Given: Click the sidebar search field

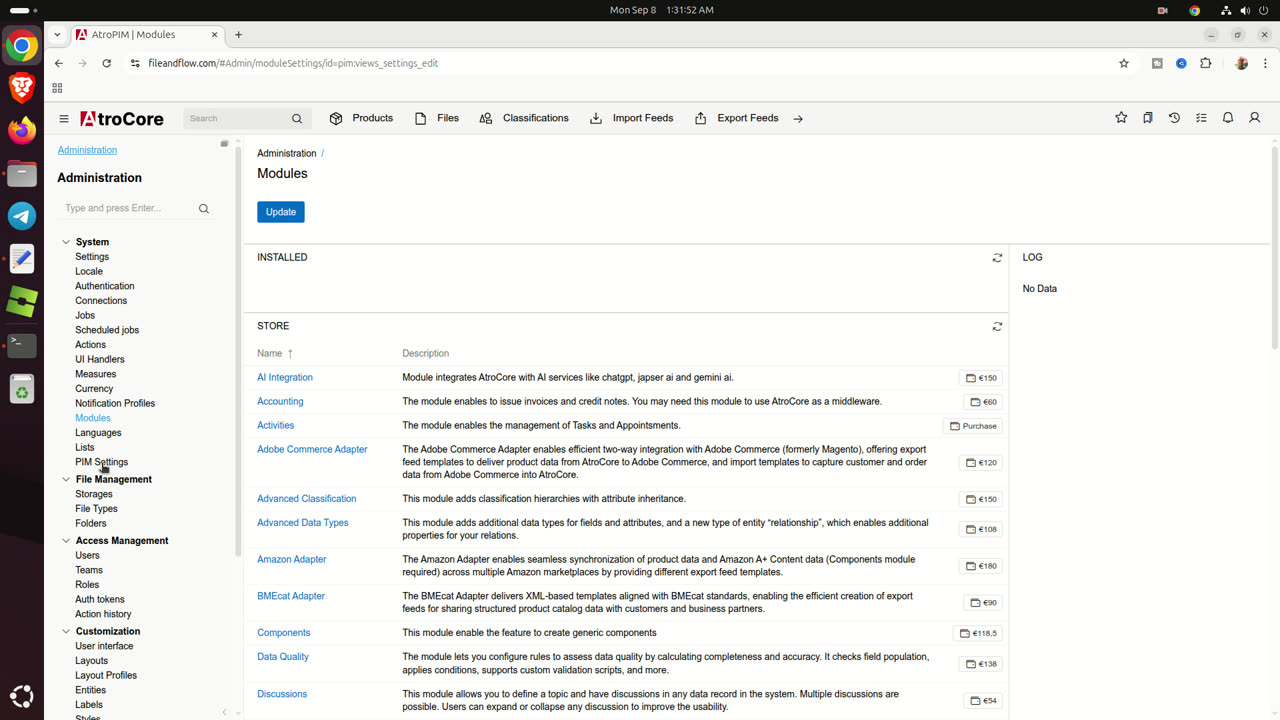Looking at the screenshot, I should pyautogui.click(x=124, y=208).
